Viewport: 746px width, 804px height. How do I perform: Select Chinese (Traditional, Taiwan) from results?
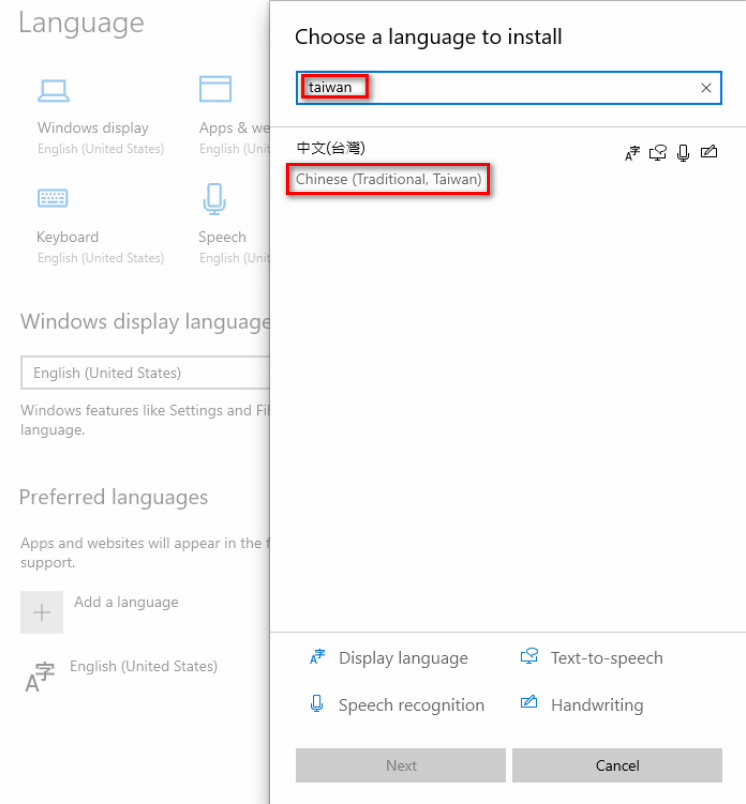click(x=389, y=179)
